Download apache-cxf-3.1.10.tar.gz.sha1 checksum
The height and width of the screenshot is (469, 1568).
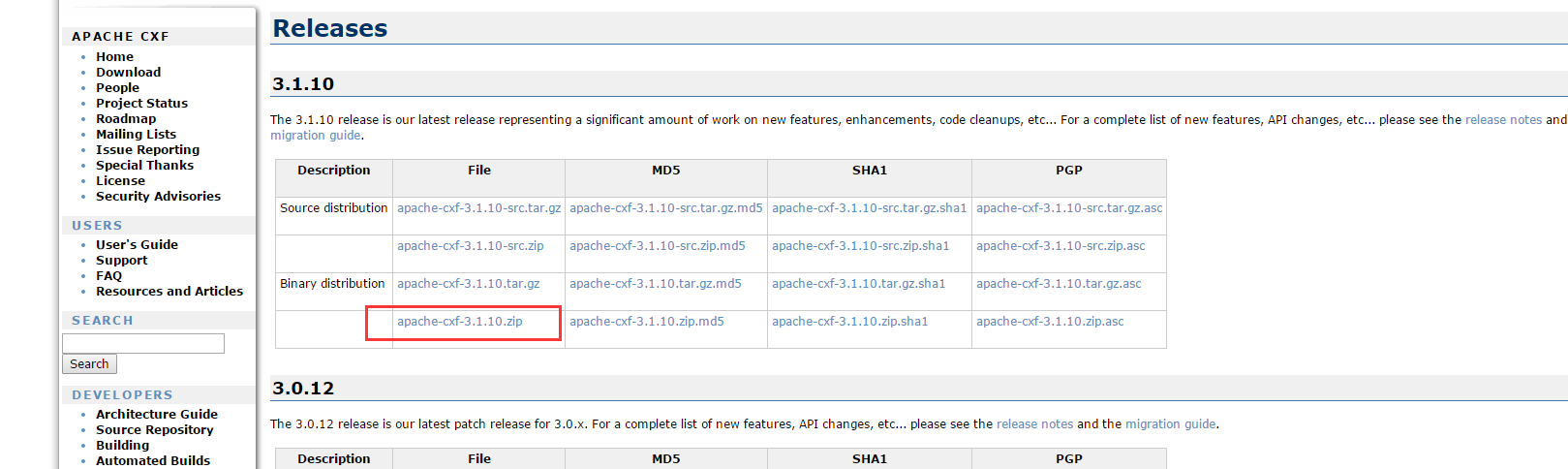tap(858, 284)
